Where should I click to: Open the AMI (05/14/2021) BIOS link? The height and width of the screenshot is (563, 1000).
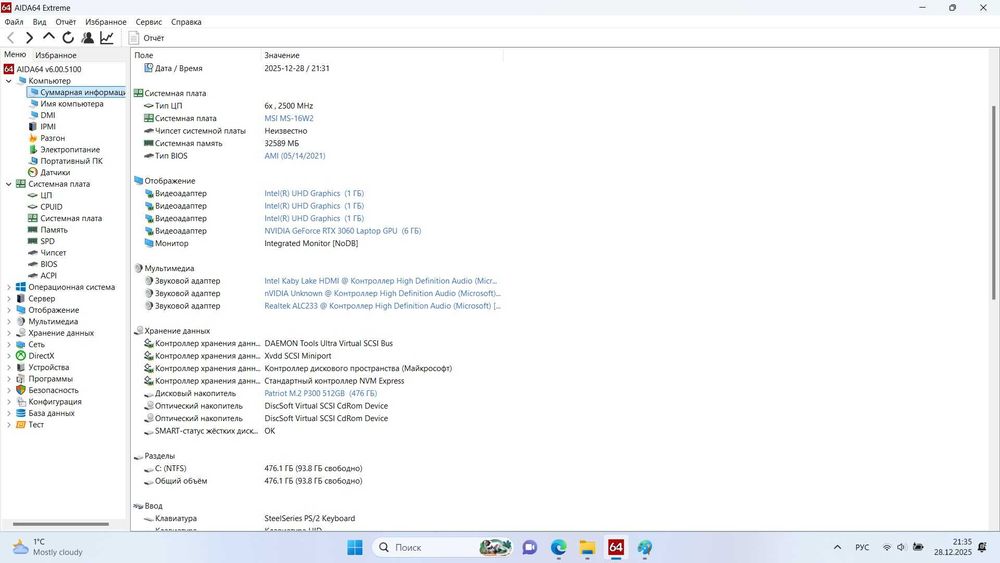coord(295,156)
